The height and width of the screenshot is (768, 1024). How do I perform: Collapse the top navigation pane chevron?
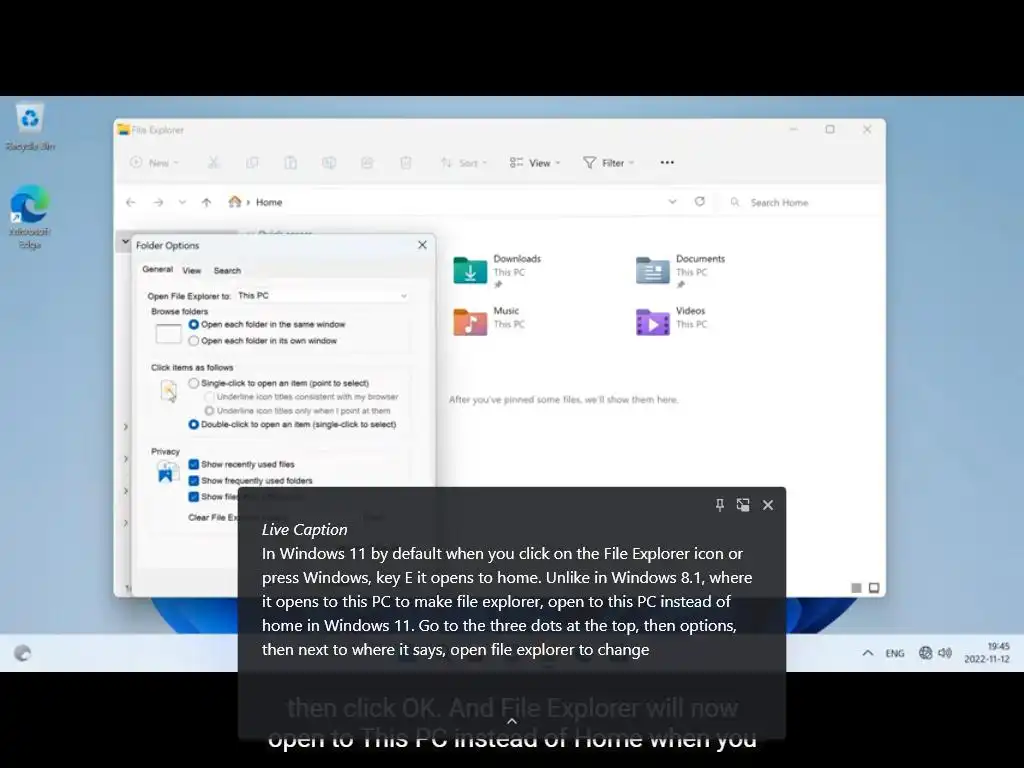[x=125, y=242]
